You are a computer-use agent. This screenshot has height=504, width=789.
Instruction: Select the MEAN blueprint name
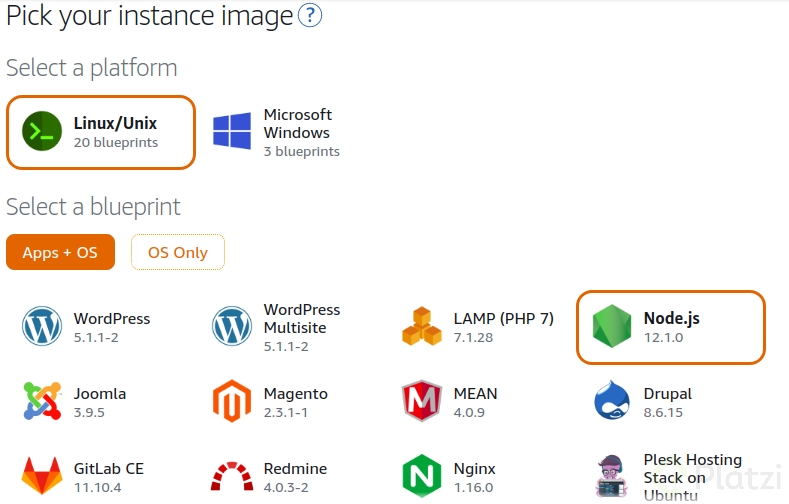476,393
